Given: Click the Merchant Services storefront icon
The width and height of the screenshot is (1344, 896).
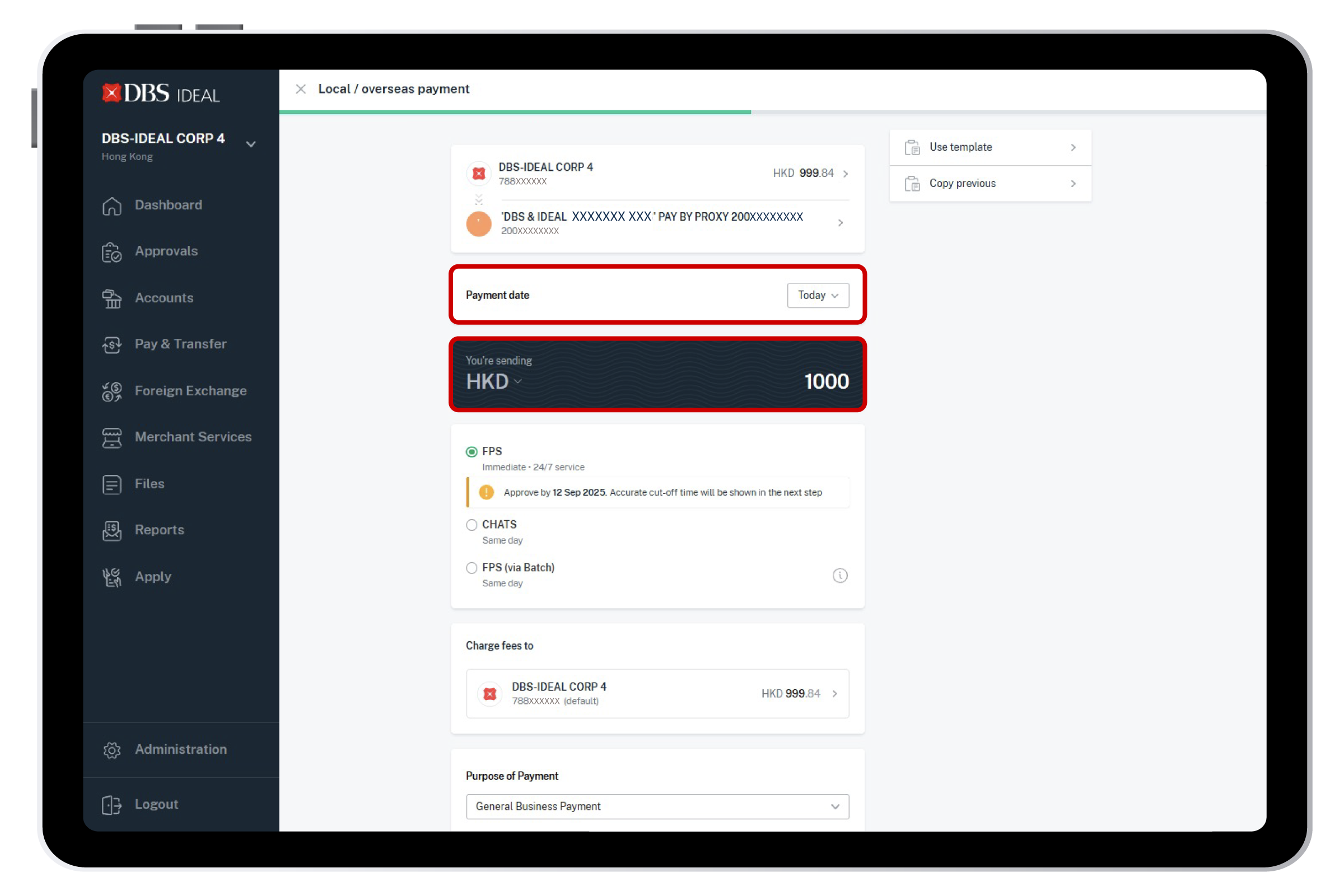Looking at the screenshot, I should tap(111, 438).
